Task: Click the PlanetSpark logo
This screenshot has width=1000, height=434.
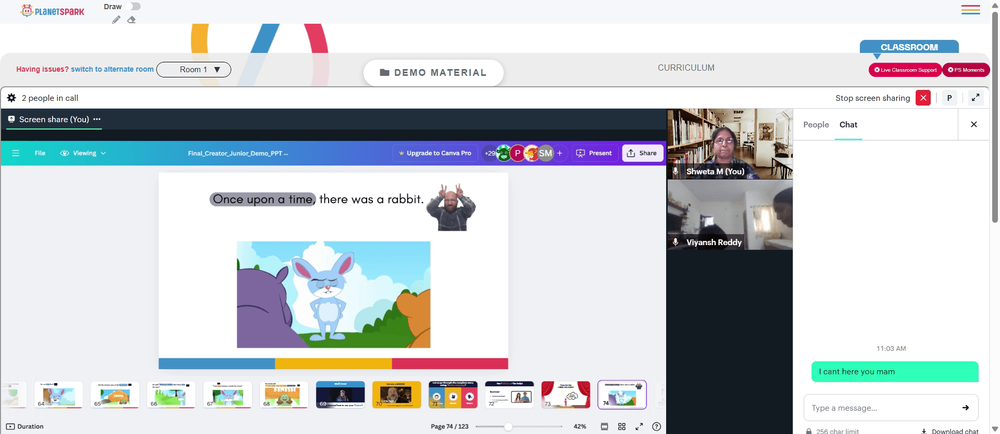Action: 52,11
